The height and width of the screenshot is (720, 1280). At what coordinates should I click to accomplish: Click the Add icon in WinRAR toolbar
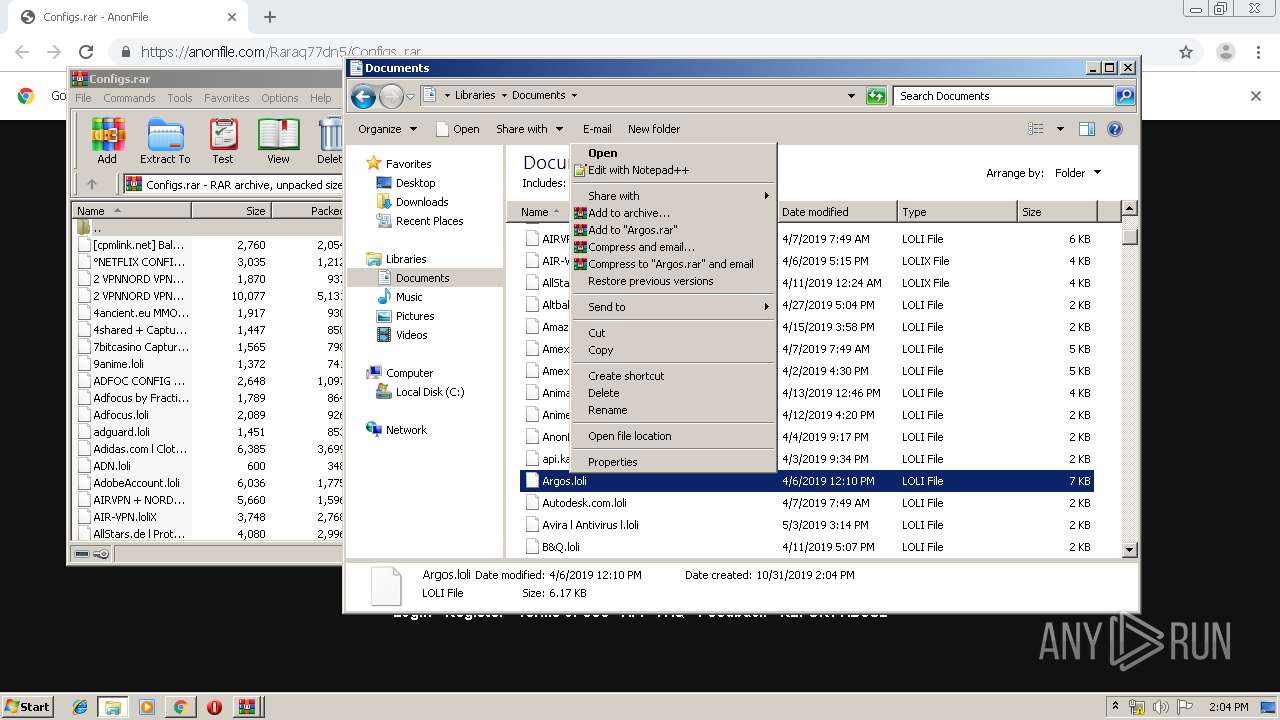[107, 141]
